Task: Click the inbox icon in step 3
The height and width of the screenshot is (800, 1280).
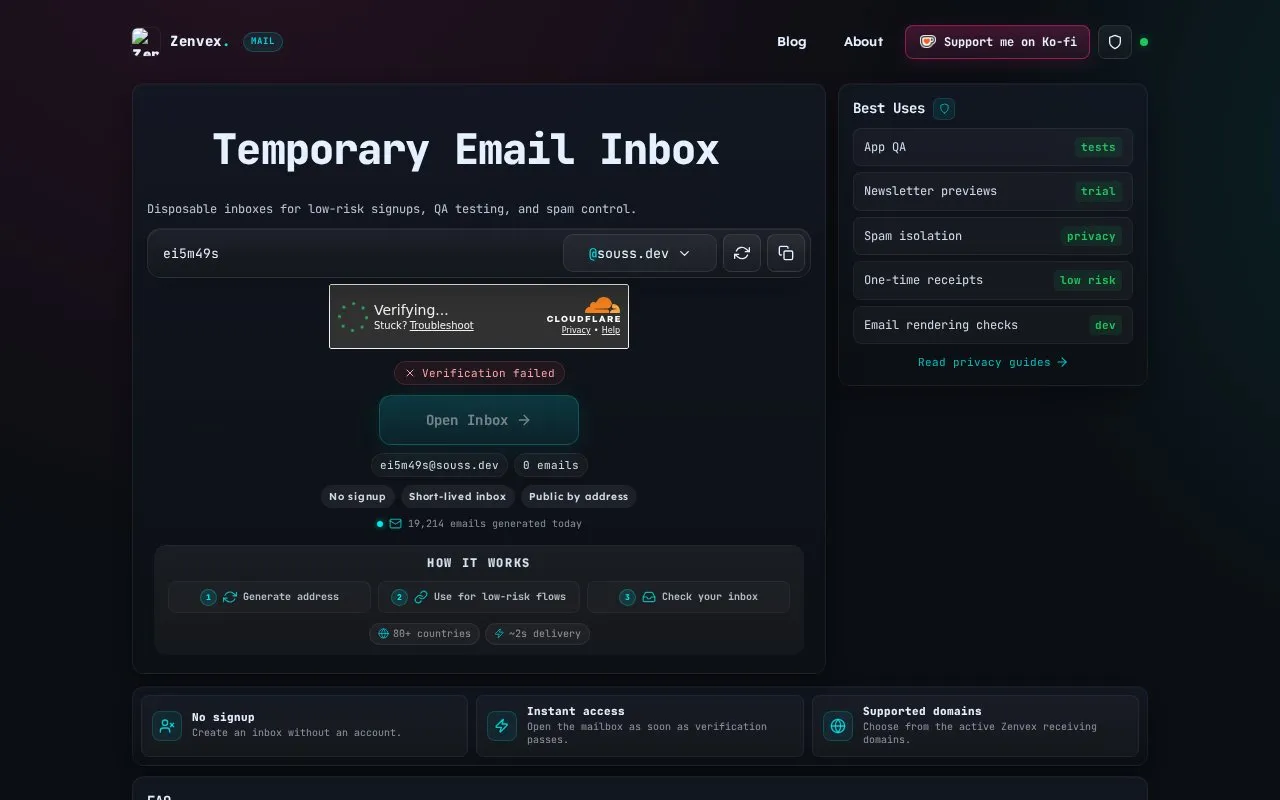Action: point(649,597)
